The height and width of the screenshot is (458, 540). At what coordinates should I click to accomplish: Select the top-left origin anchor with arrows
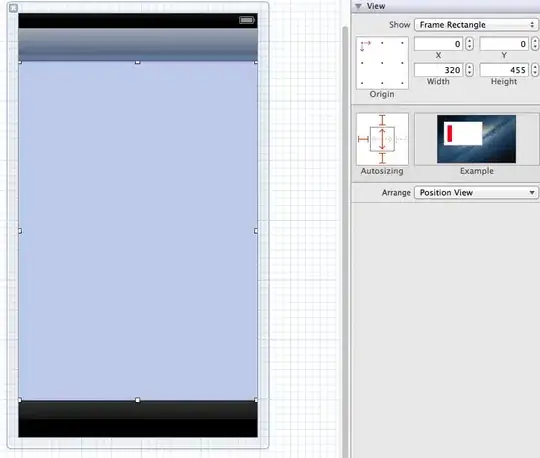(364, 45)
